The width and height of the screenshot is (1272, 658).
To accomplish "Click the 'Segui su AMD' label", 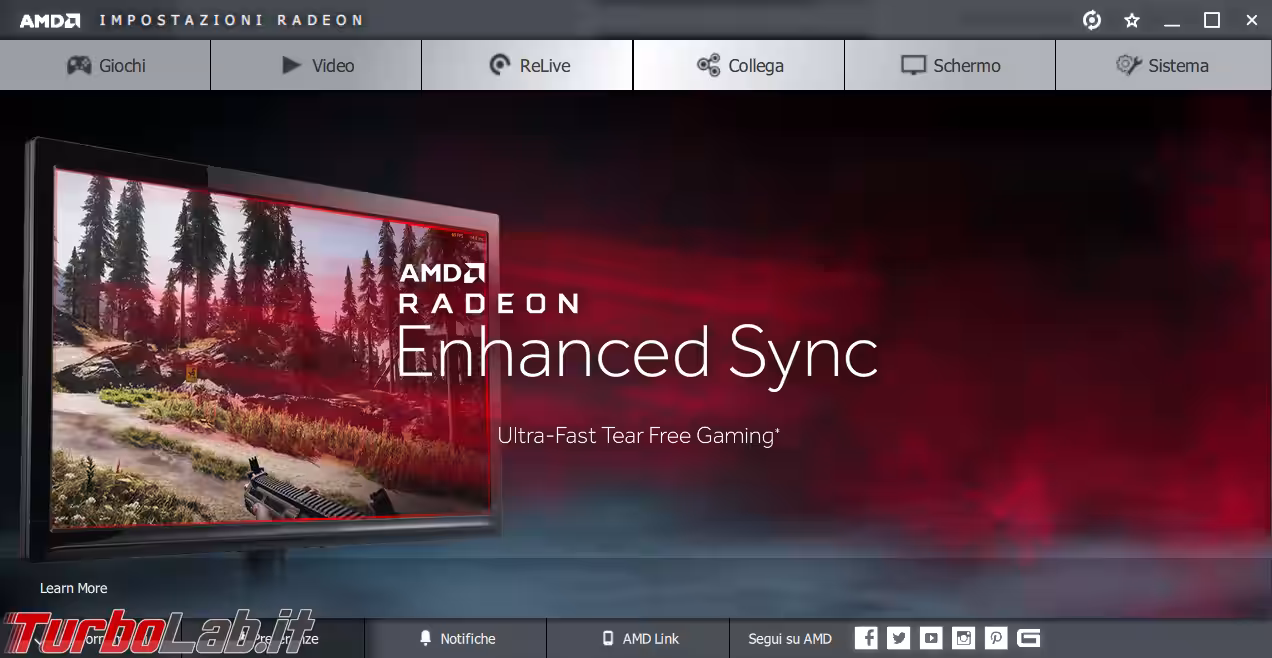I will (790, 638).
